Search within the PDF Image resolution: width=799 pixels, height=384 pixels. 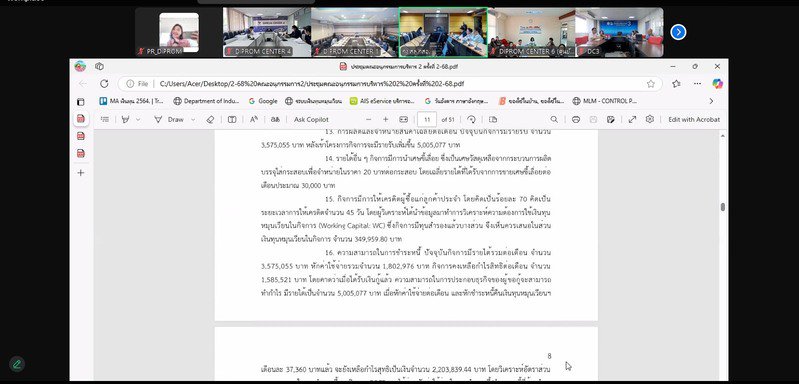click(x=554, y=119)
